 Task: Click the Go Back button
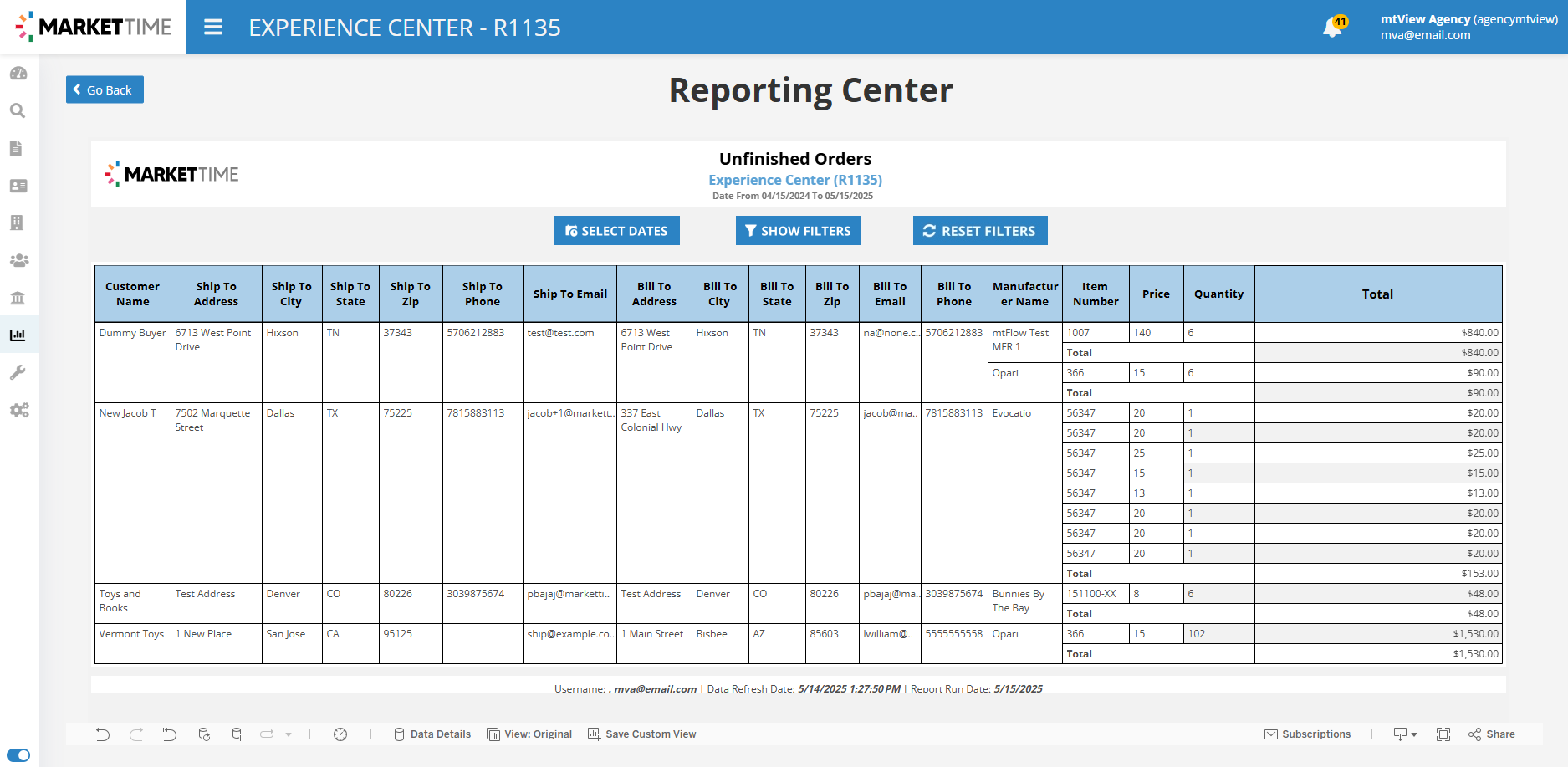(105, 89)
